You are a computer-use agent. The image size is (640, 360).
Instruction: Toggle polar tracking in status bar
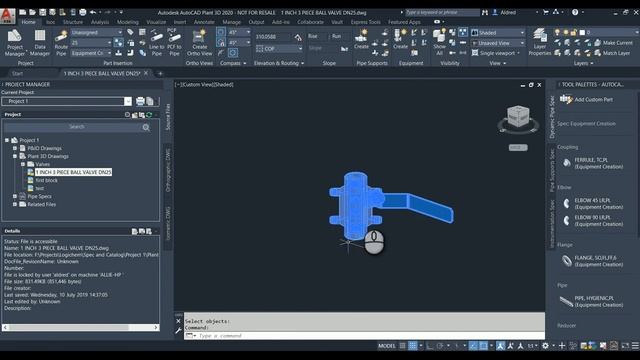pyautogui.click(x=440, y=346)
